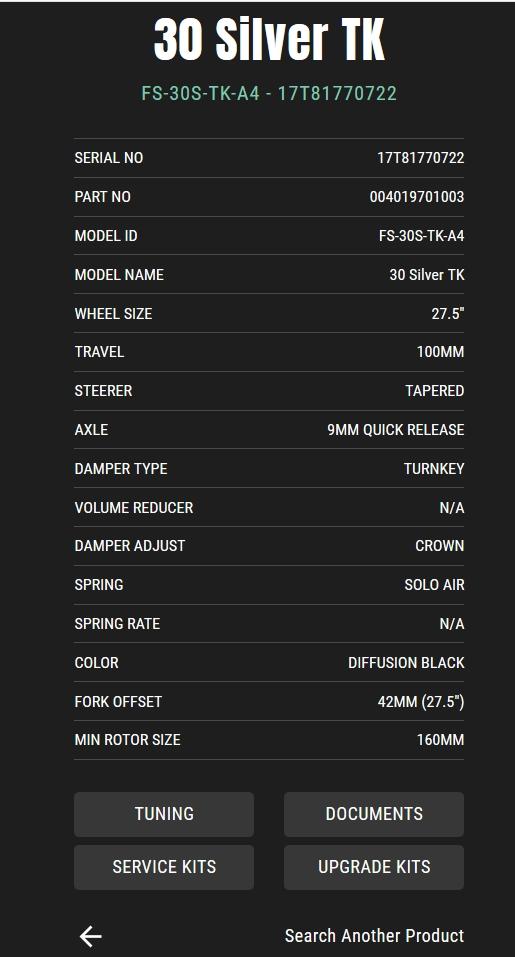The height and width of the screenshot is (957, 515).
Task: Click the 30 Silver TK heading
Action: coord(269,39)
